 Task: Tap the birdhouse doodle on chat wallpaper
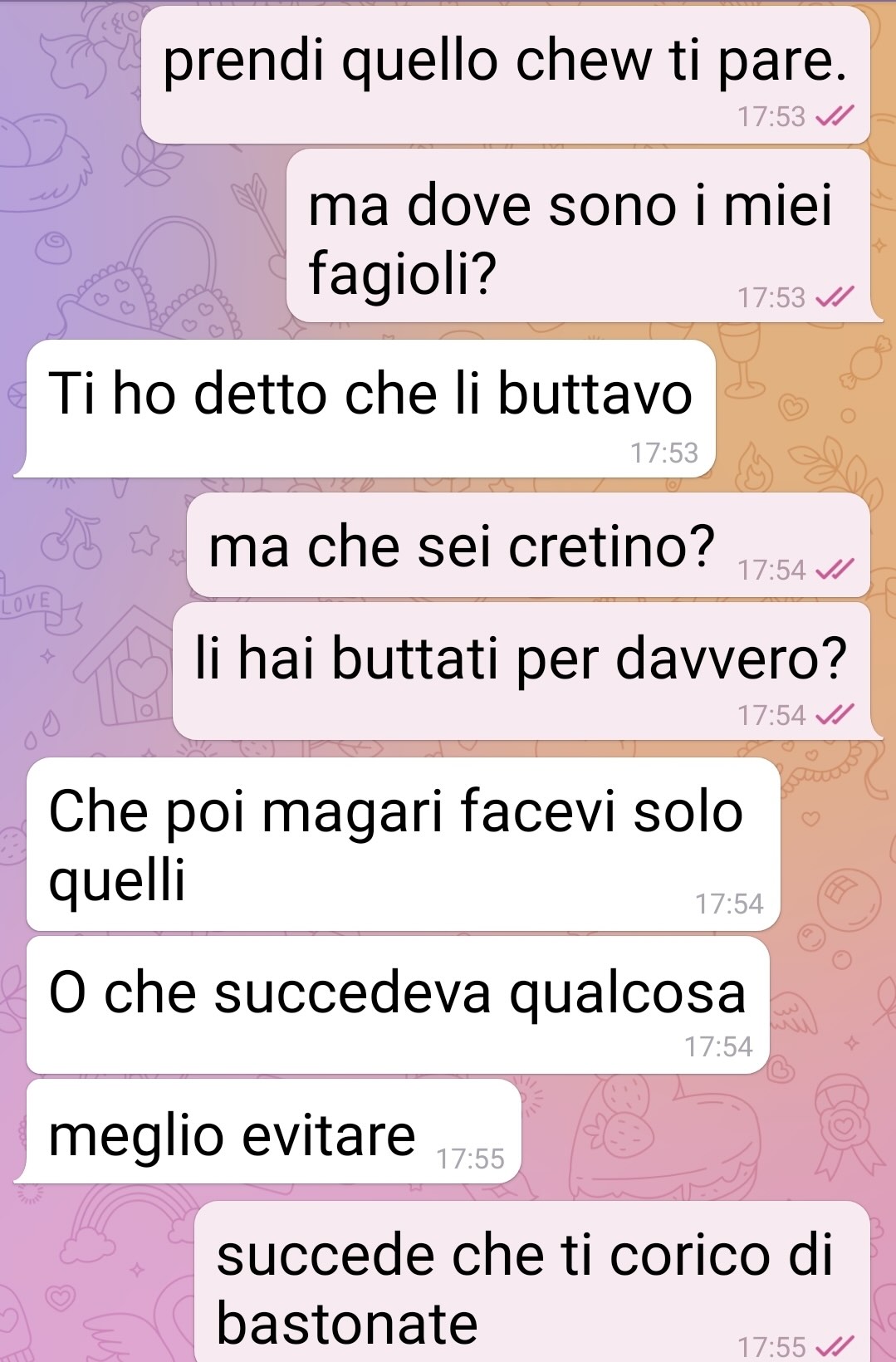pos(131,664)
